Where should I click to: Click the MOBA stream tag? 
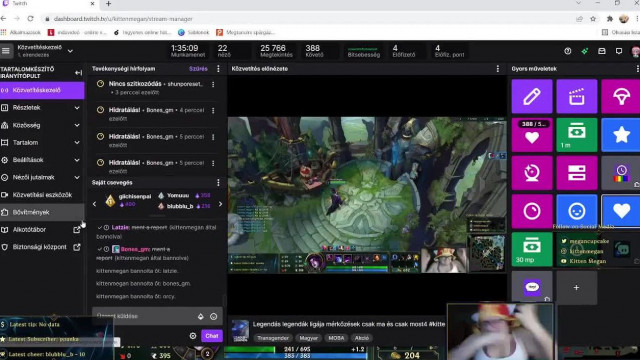point(336,338)
